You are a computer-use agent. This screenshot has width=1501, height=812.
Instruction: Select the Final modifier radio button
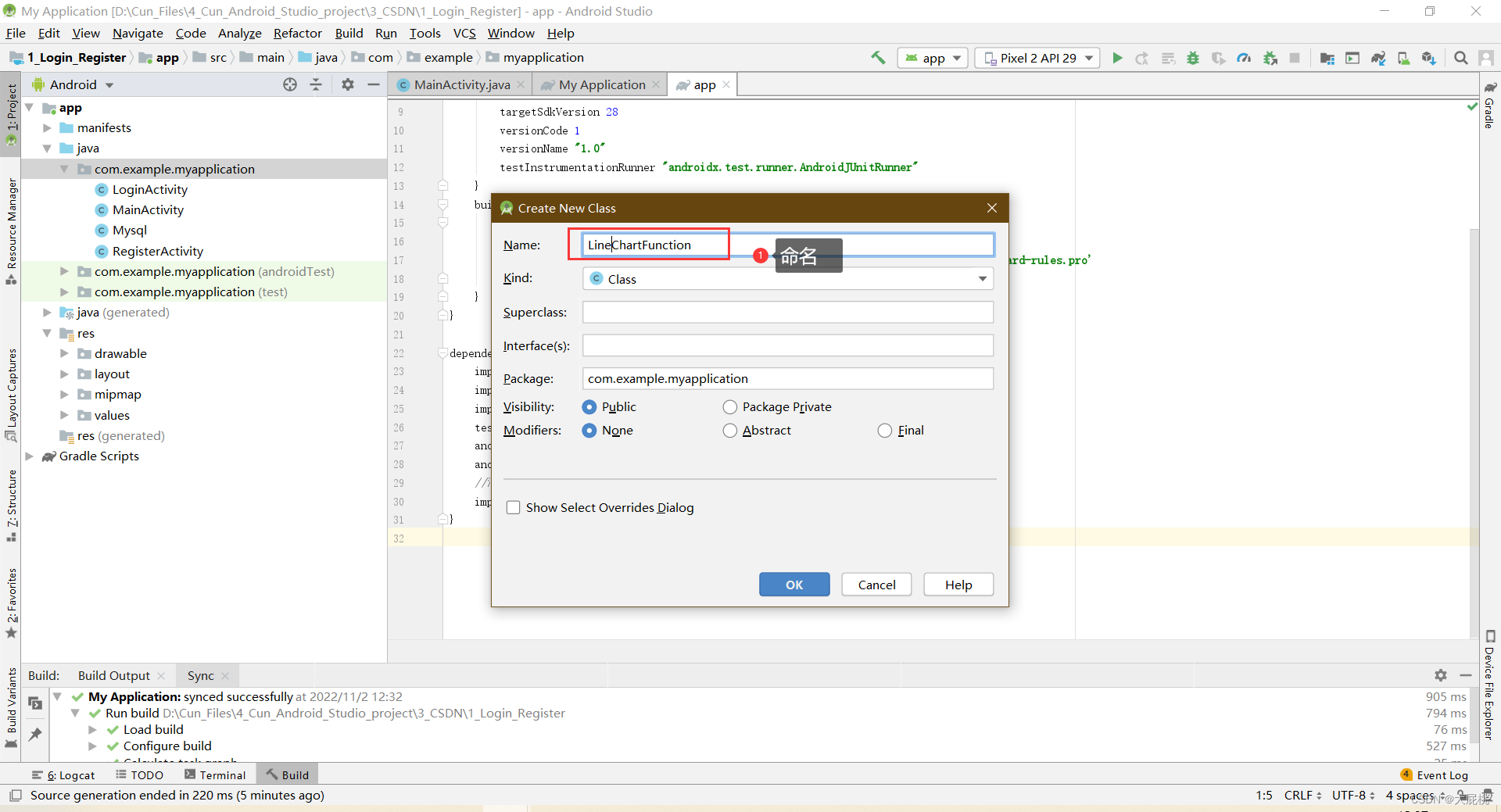pos(884,430)
